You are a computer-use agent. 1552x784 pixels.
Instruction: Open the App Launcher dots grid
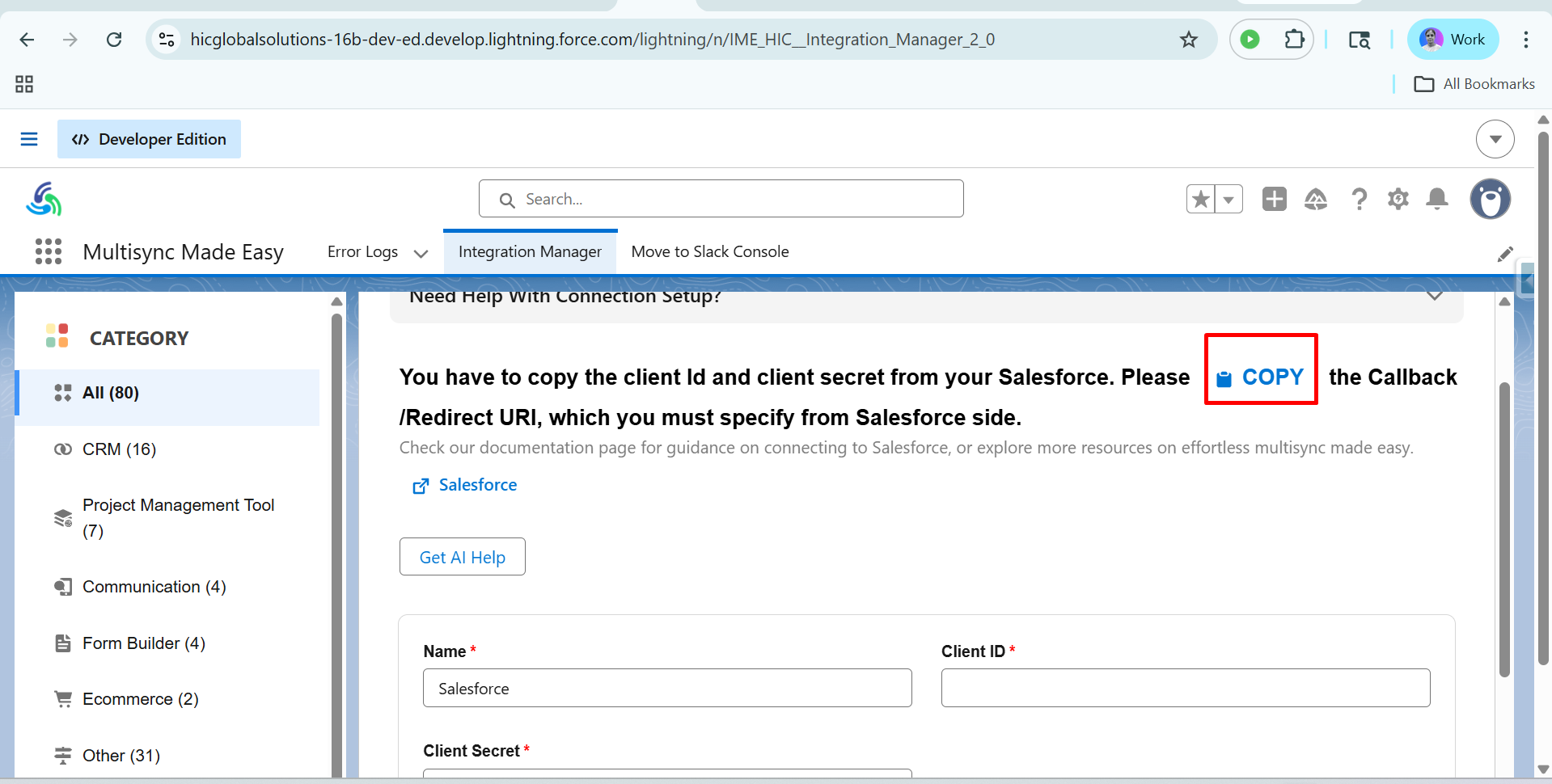click(x=49, y=251)
